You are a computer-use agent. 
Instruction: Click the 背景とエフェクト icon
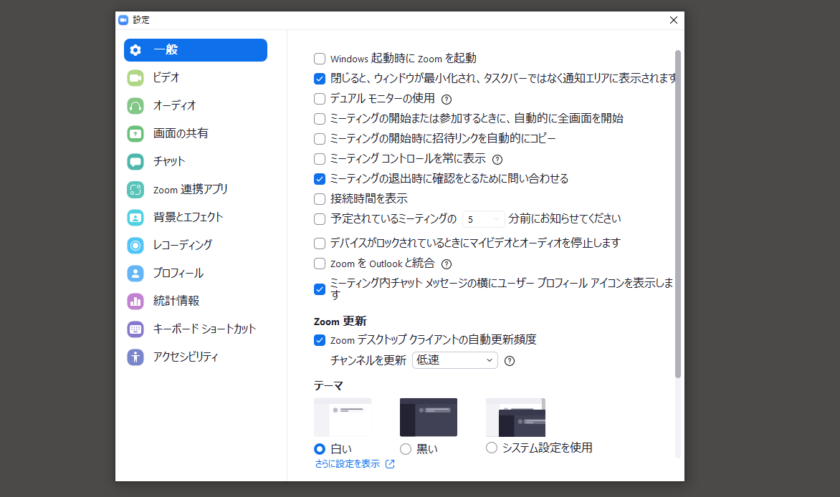coord(136,217)
